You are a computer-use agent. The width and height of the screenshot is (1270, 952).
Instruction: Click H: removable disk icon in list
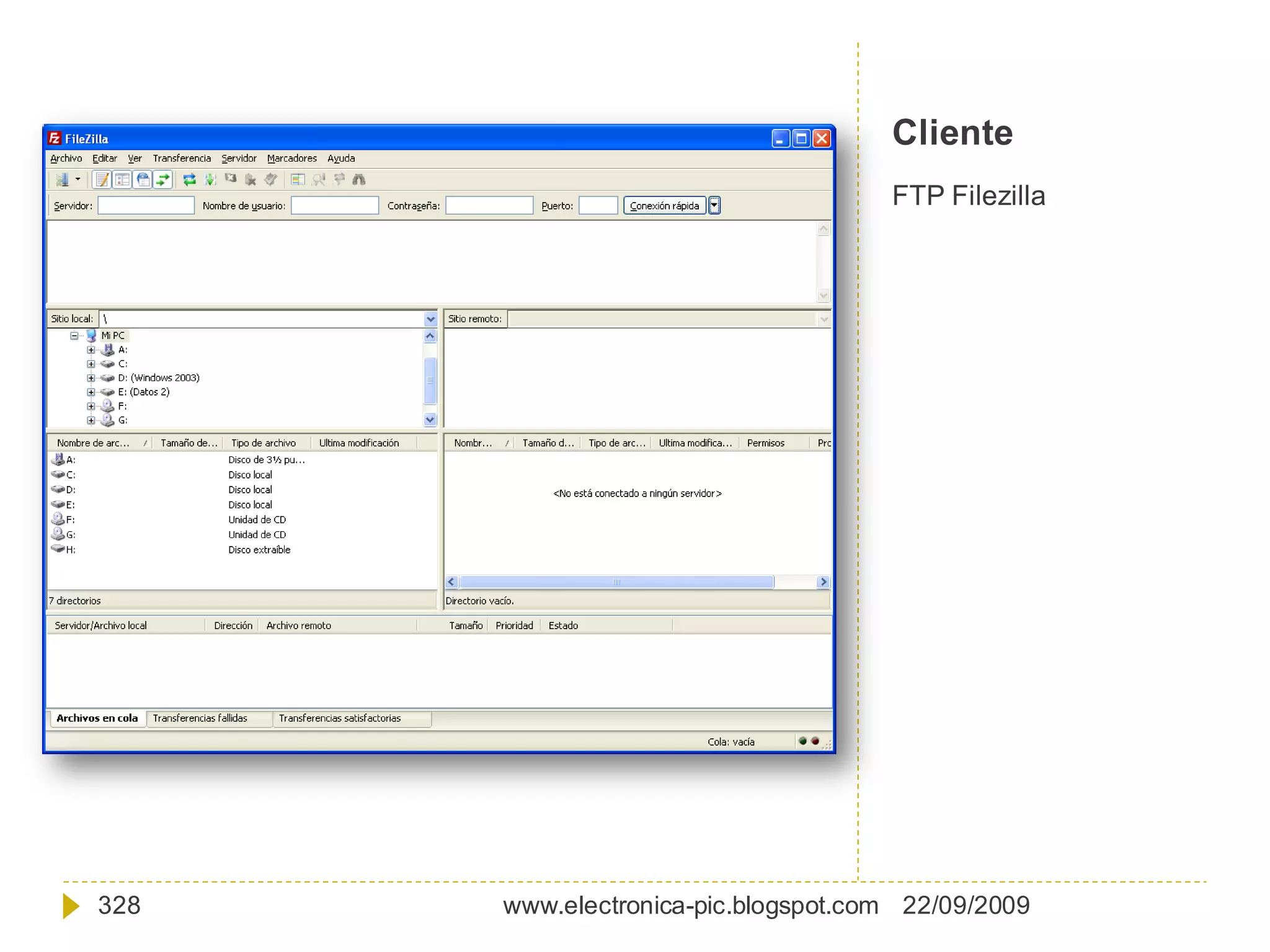[58, 549]
